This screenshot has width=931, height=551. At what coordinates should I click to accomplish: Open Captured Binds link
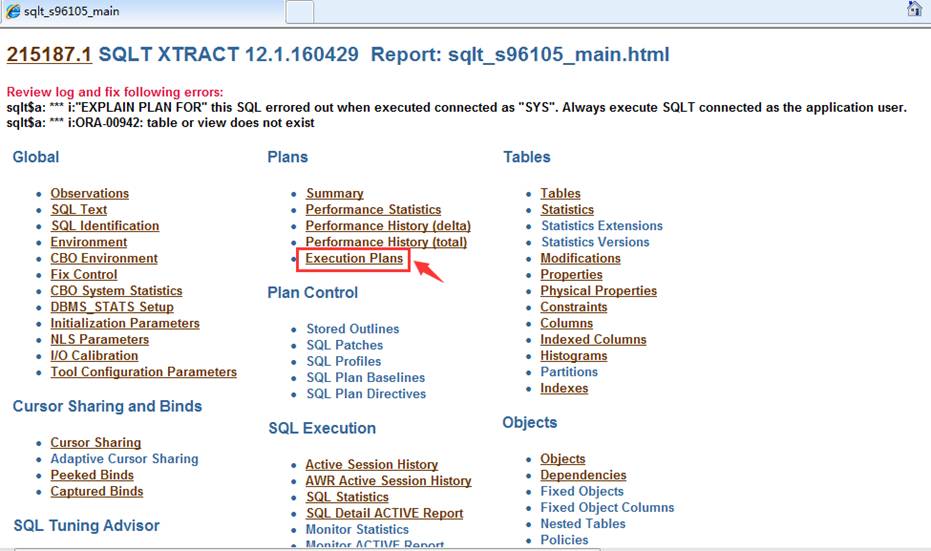(x=97, y=492)
